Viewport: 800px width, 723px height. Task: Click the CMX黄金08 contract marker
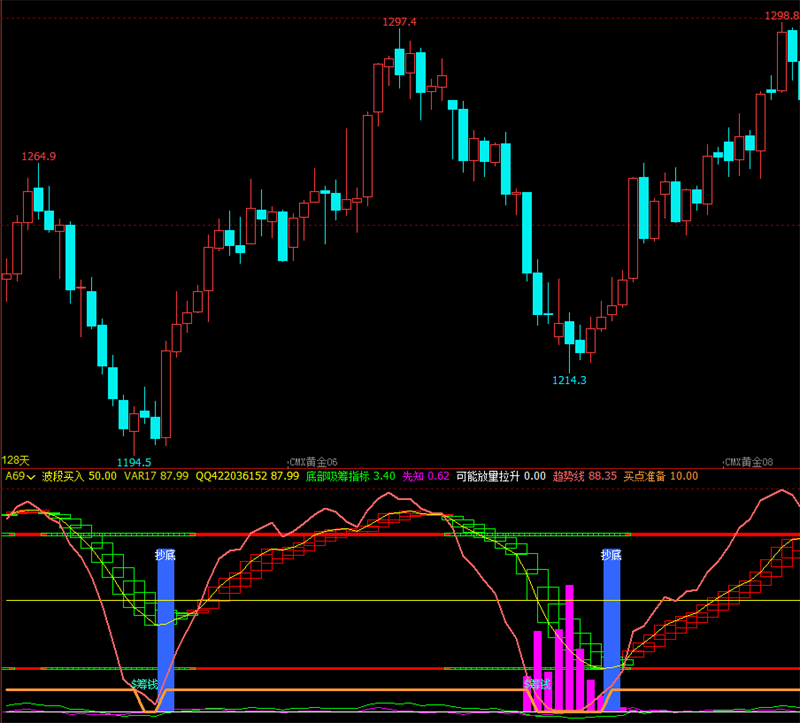pos(748,462)
